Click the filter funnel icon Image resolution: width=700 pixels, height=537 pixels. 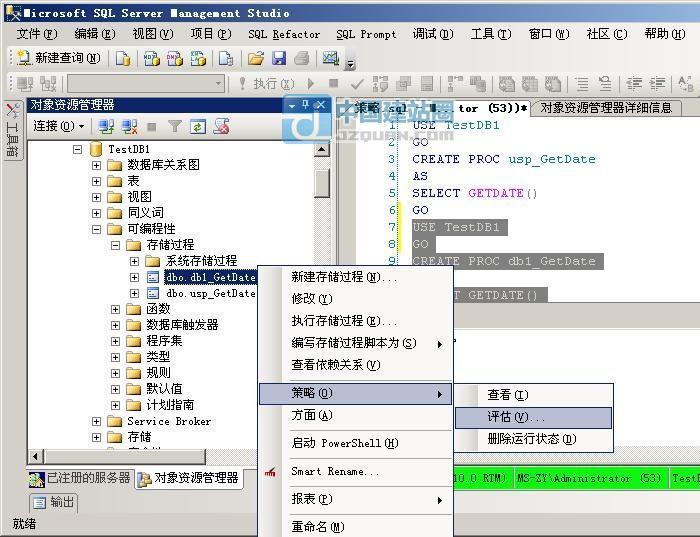[175, 127]
